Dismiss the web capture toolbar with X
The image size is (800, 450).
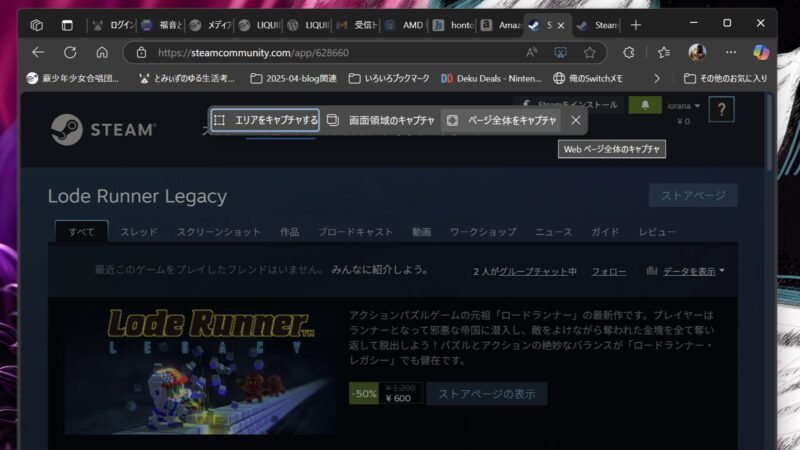(576, 120)
